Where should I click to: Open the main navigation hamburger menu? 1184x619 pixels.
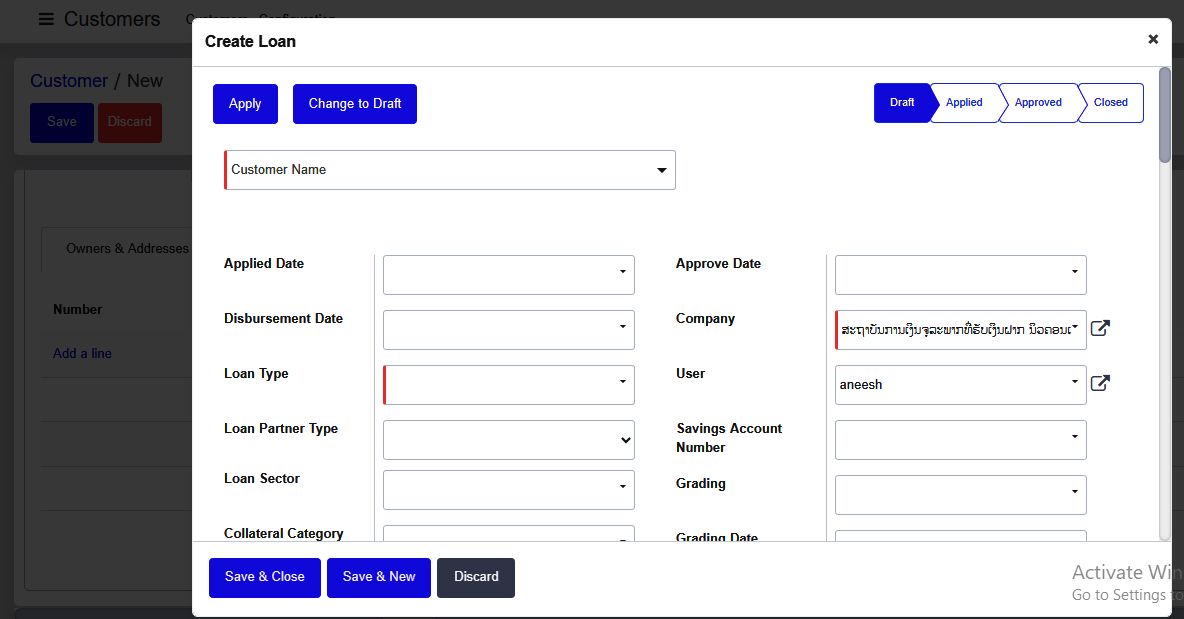(x=46, y=18)
